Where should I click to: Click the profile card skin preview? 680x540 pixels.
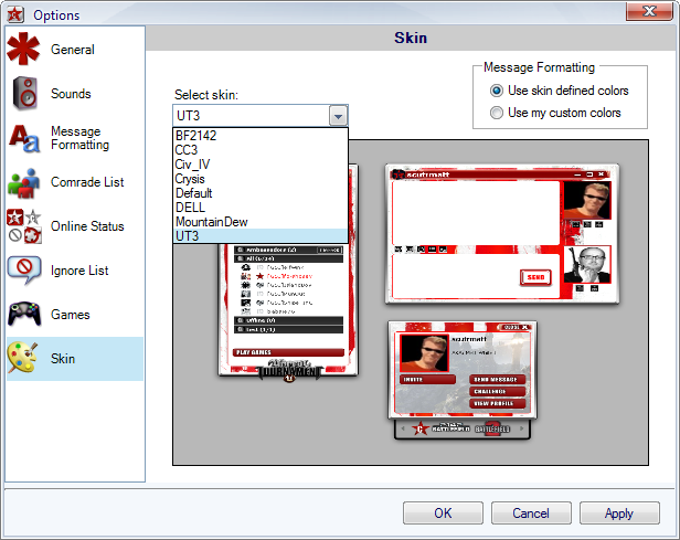click(463, 380)
